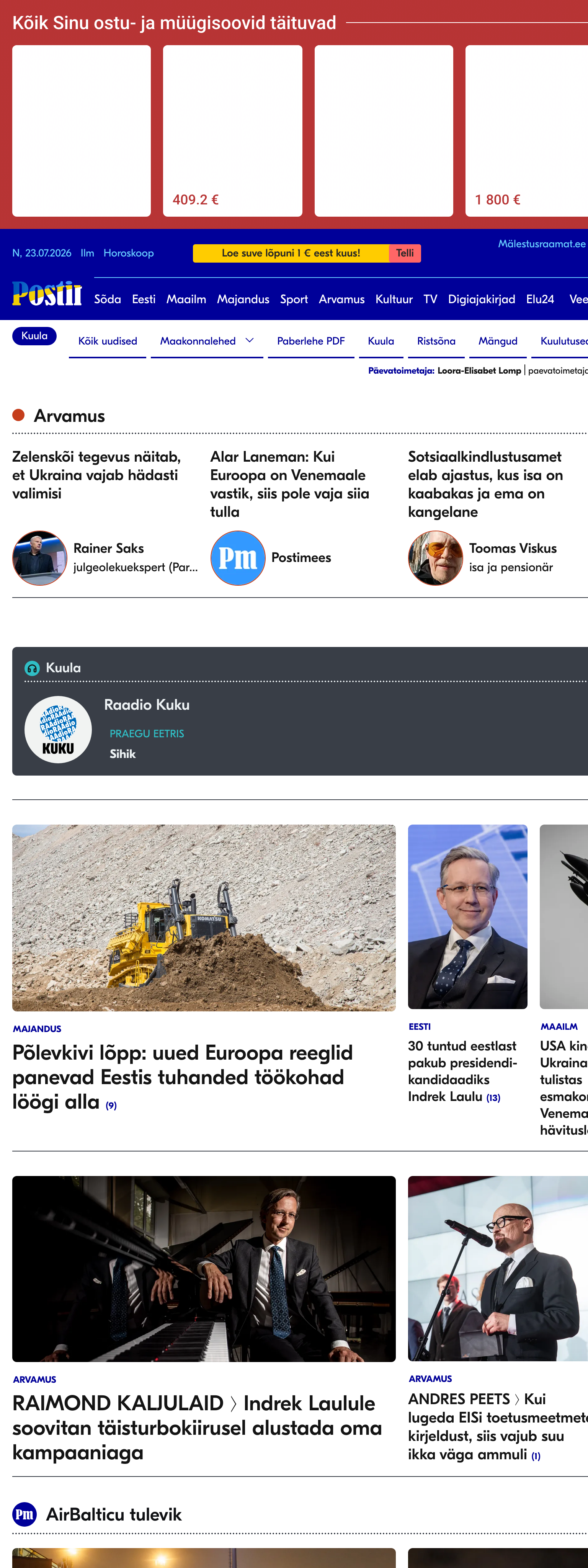
Task: Open comments (1) on Andres Peets article
Action: 536,1456
